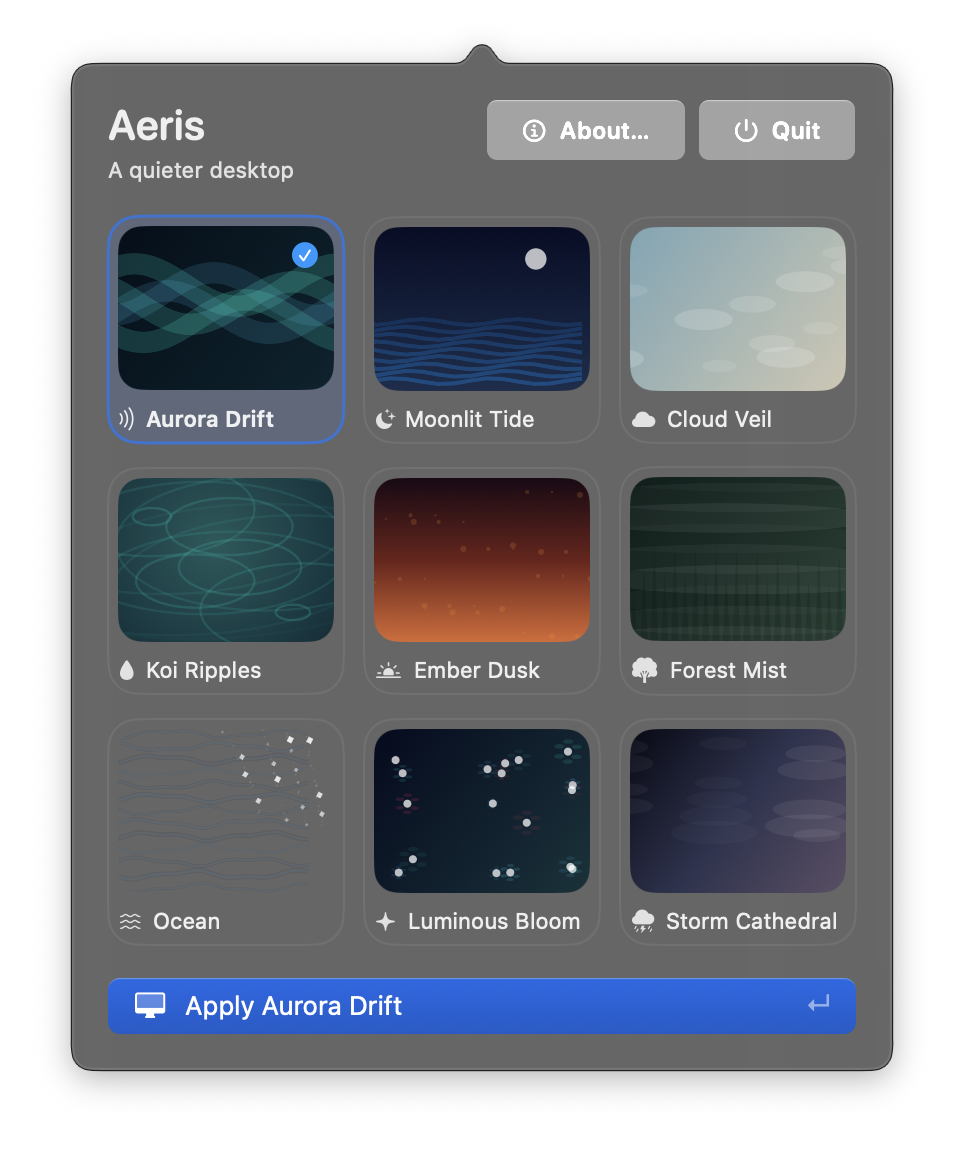
Task: Click the "Luminous Bloom" label text
Action: [x=494, y=921]
